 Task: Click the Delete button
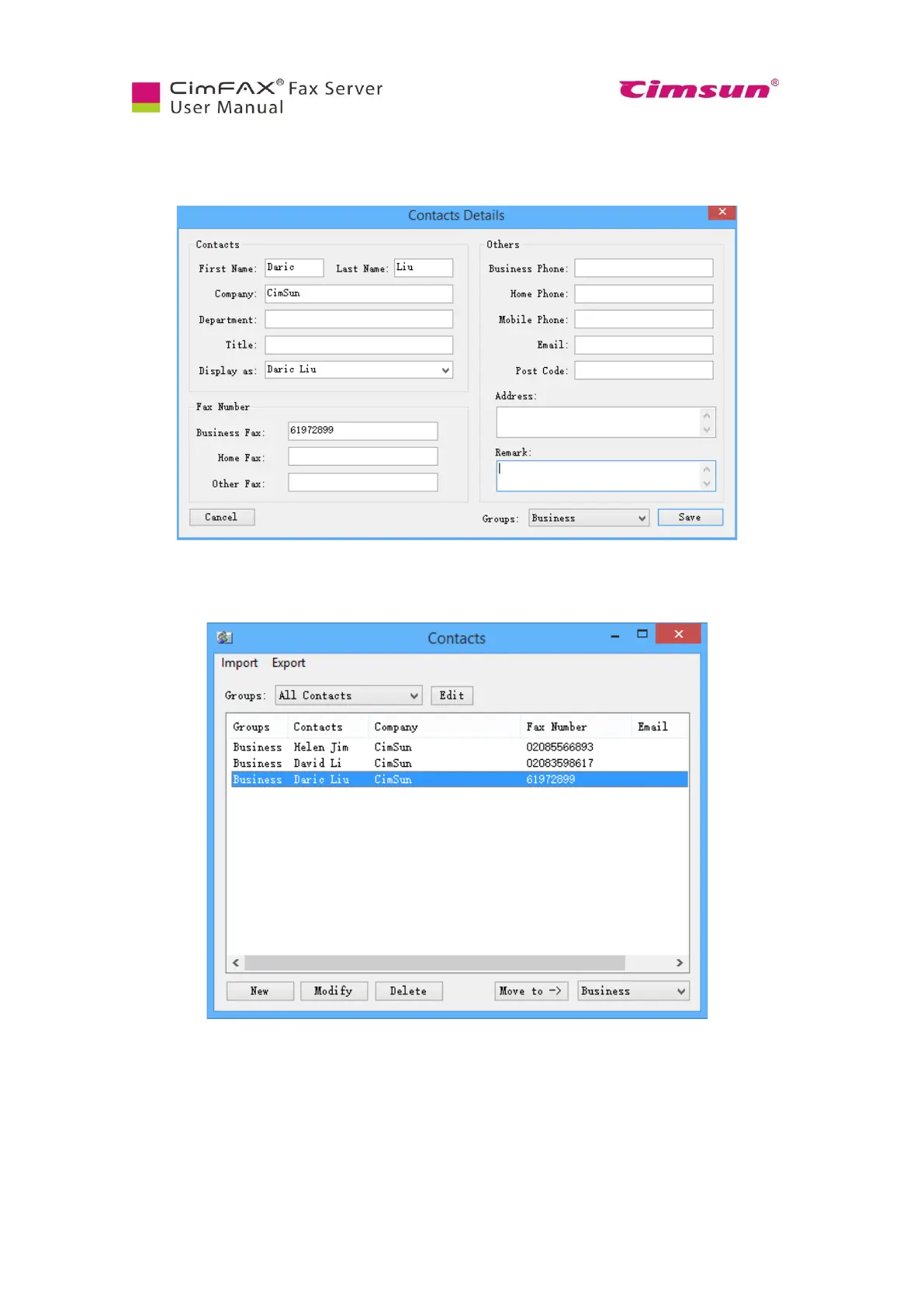(409, 991)
